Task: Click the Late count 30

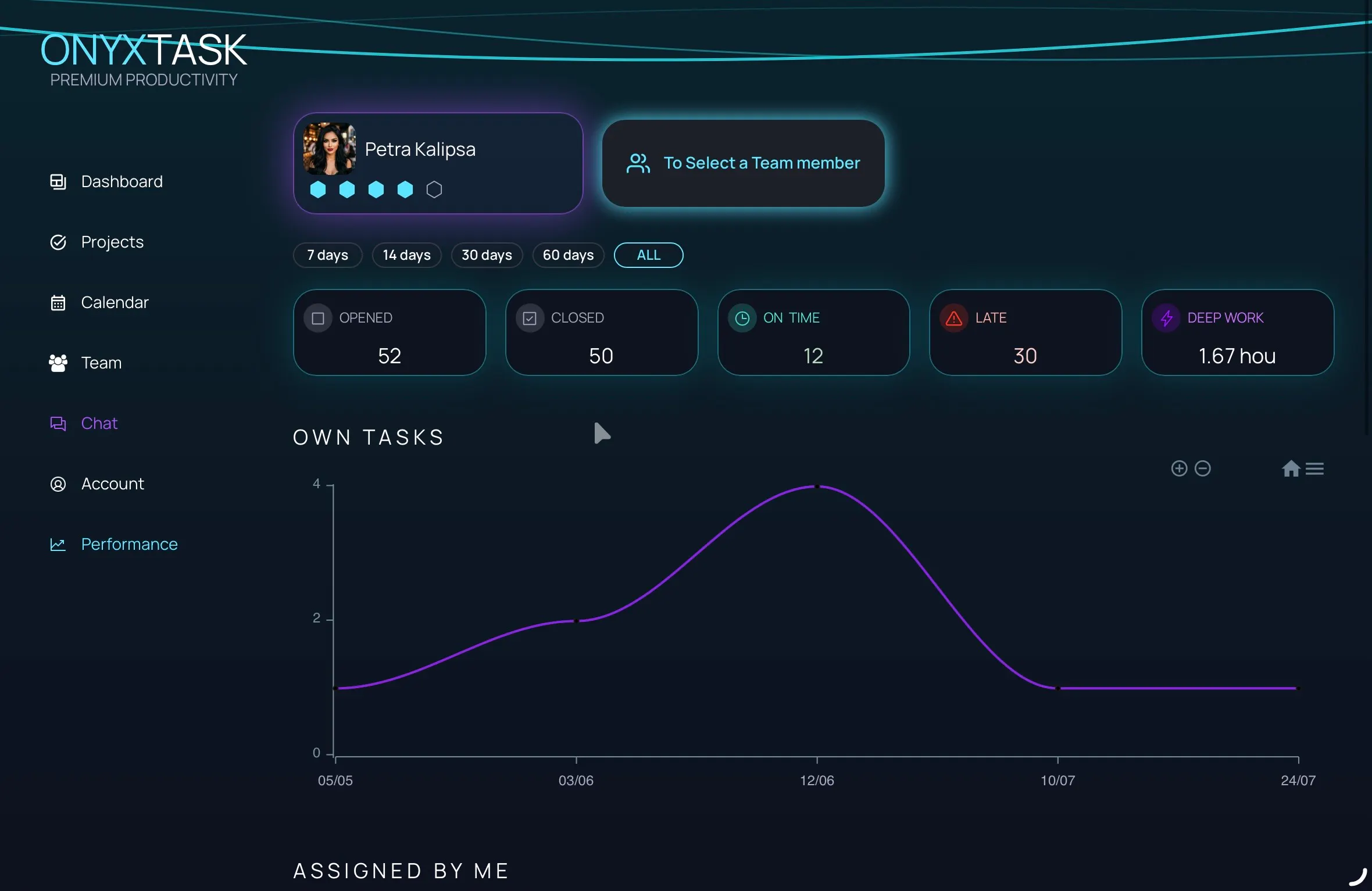Action: pos(1026,356)
